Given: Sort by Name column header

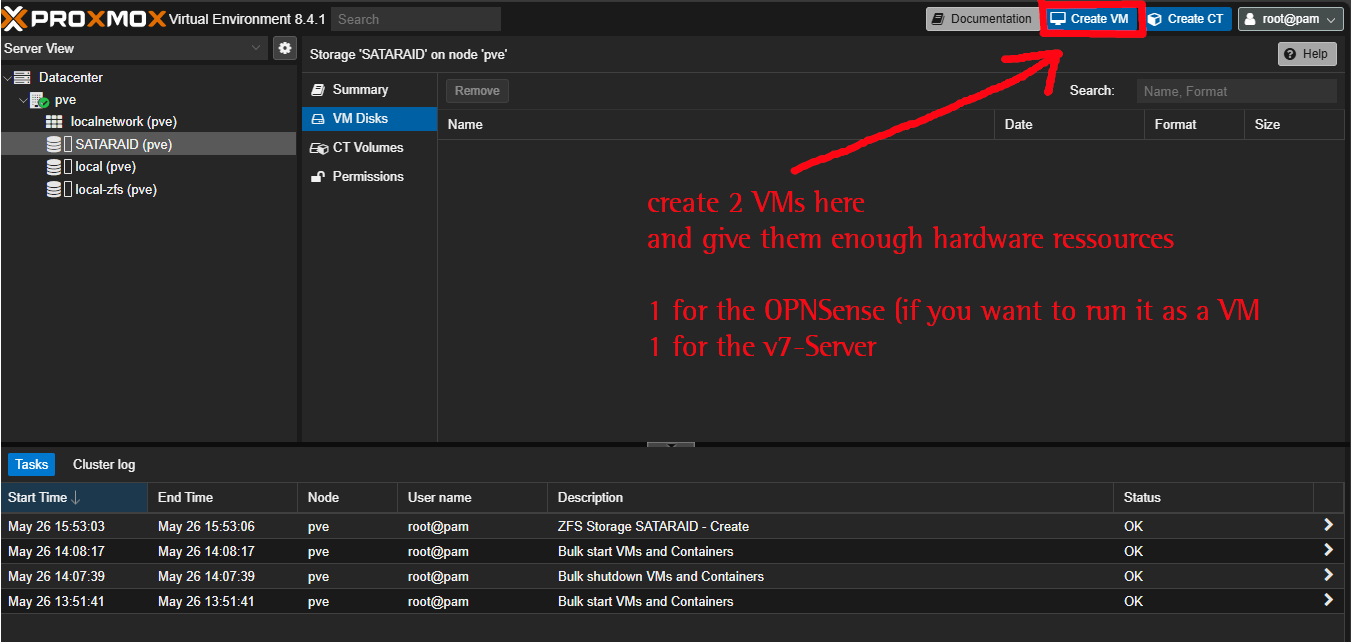Looking at the screenshot, I should [x=716, y=125].
